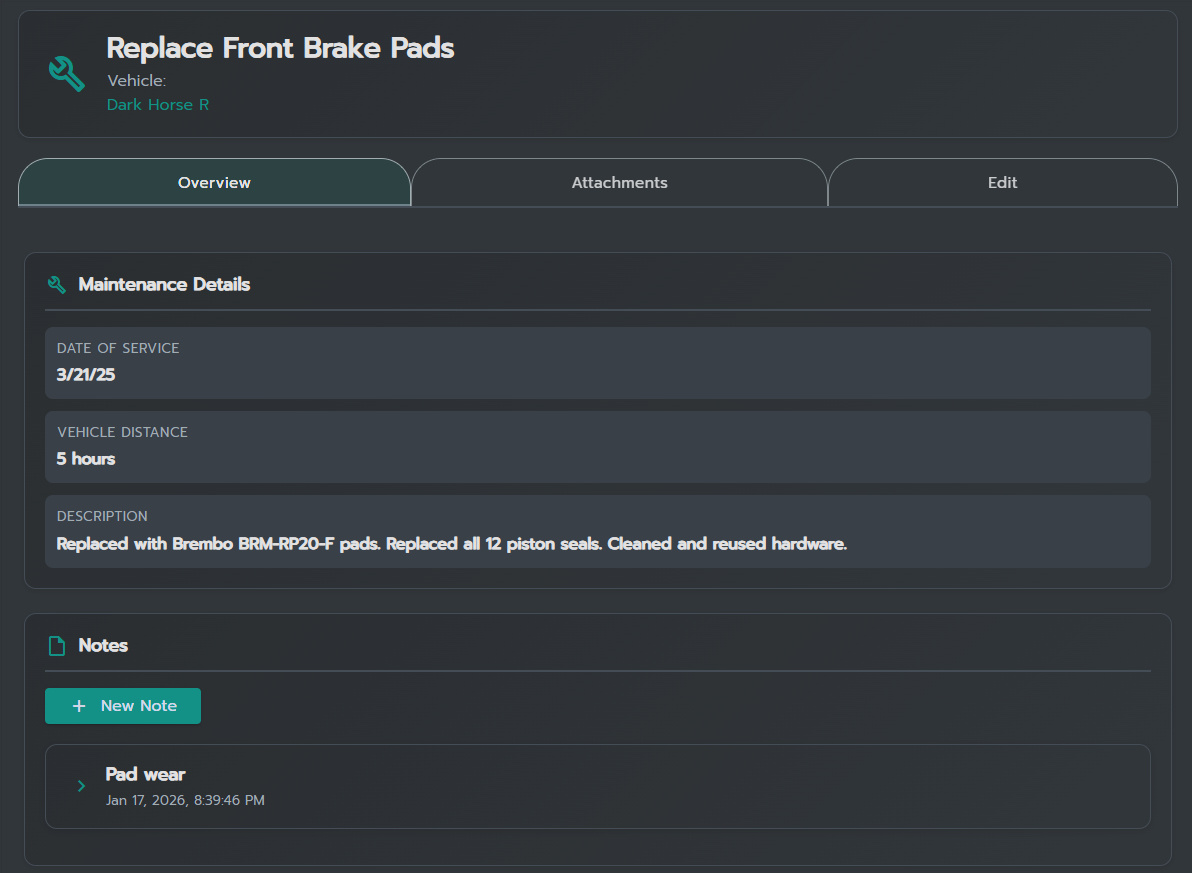Viewport: 1192px width, 873px height.
Task: Click the Pad wear note timestamp
Action: click(x=185, y=800)
